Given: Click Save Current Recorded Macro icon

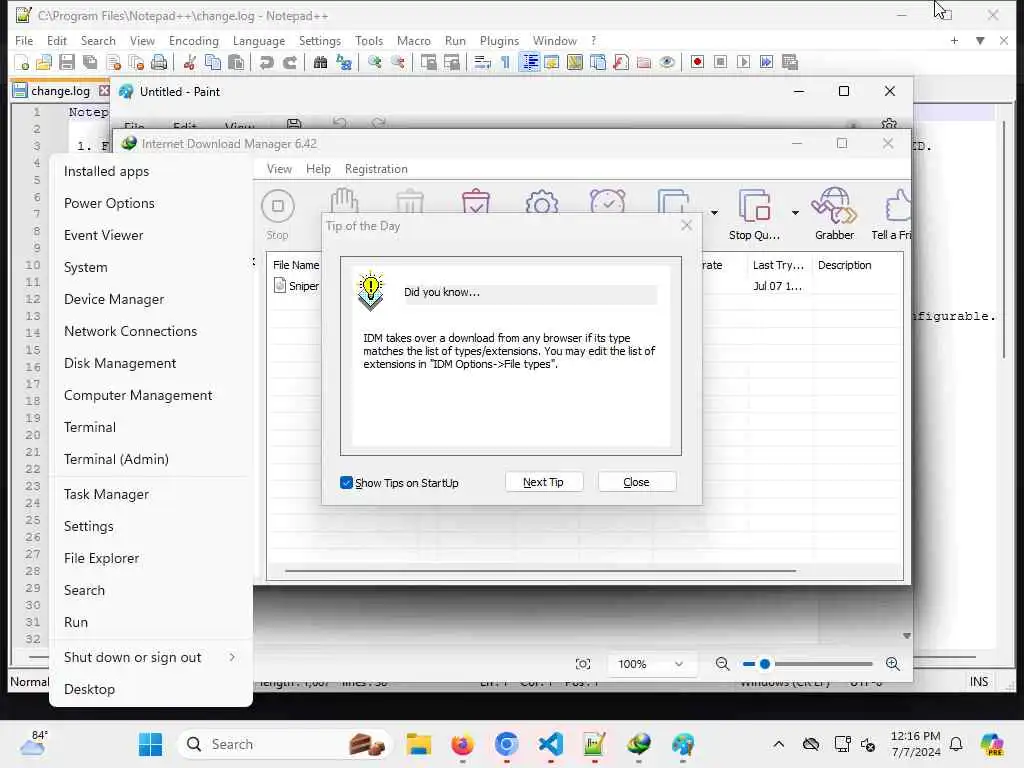Looking at the screenshot, I should 790,62.
